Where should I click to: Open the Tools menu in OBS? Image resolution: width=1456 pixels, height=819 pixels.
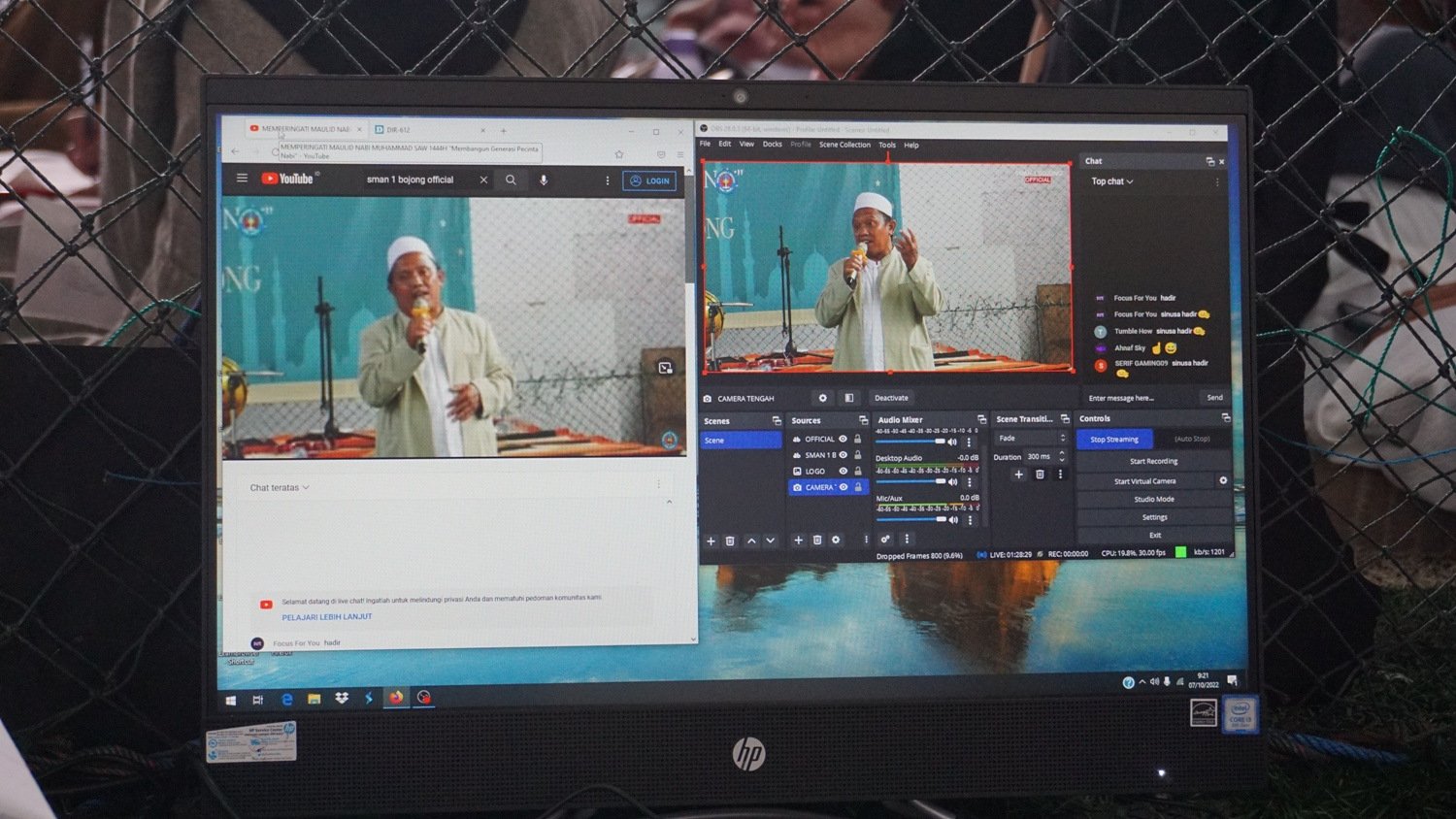point(887,145)
